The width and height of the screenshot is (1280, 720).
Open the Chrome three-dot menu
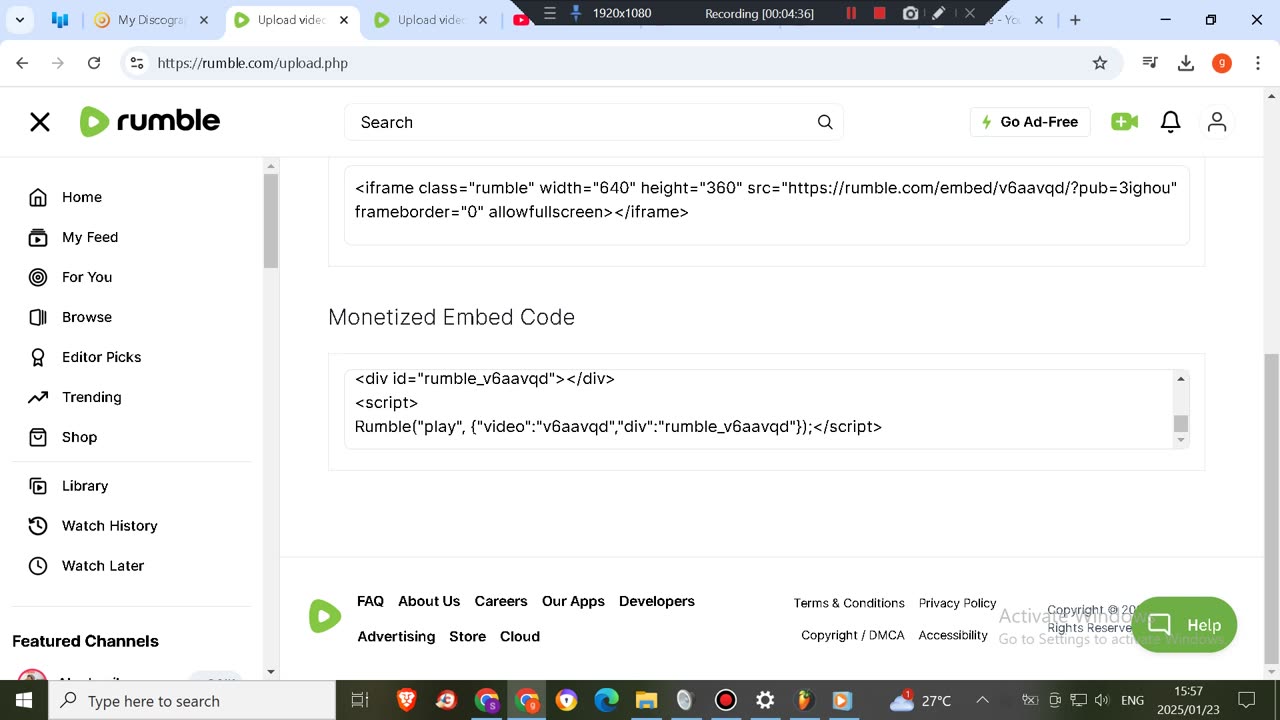(x=1257, y=63)
